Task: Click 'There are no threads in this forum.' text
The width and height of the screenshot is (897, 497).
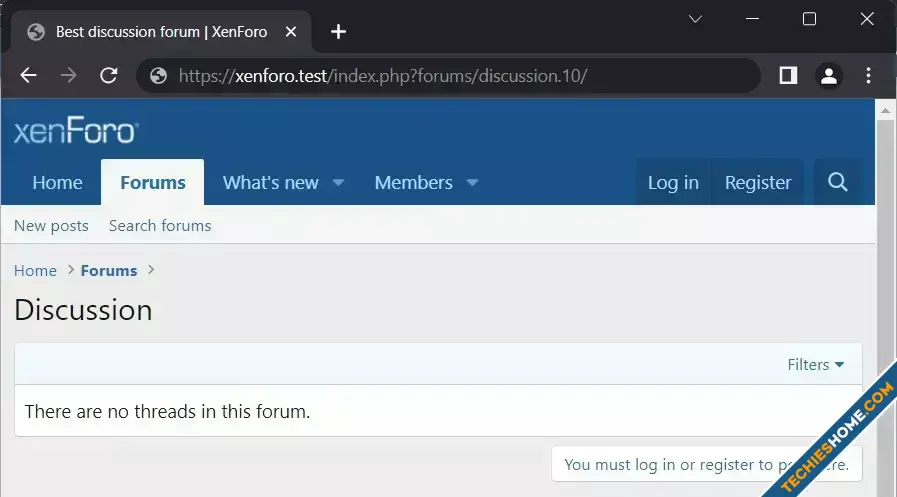Action: 167,411
